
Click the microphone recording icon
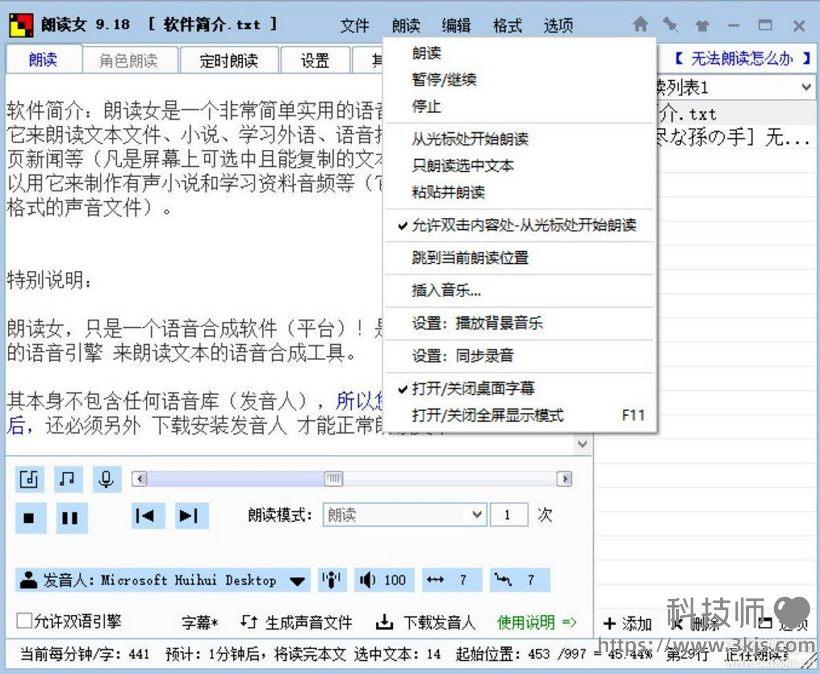(107, 478)
